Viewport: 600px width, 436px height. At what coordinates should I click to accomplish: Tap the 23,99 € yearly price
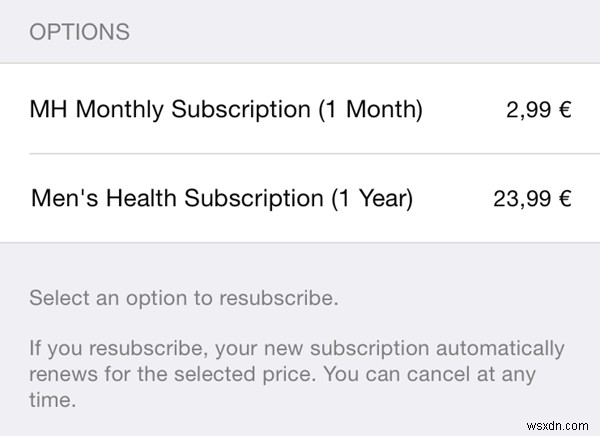tap(532, 199)
